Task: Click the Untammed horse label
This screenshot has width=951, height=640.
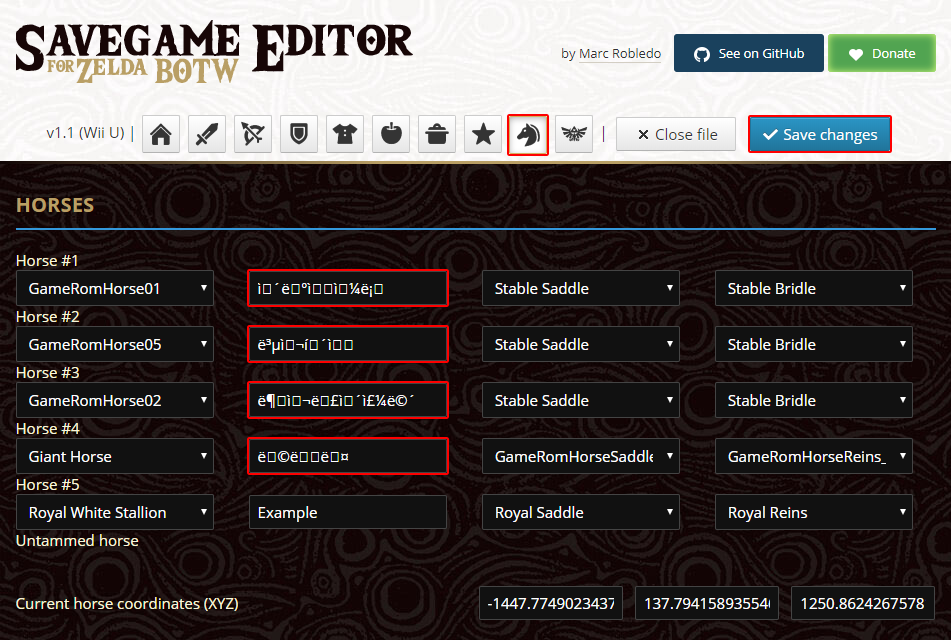Action: tap(77, 541)
